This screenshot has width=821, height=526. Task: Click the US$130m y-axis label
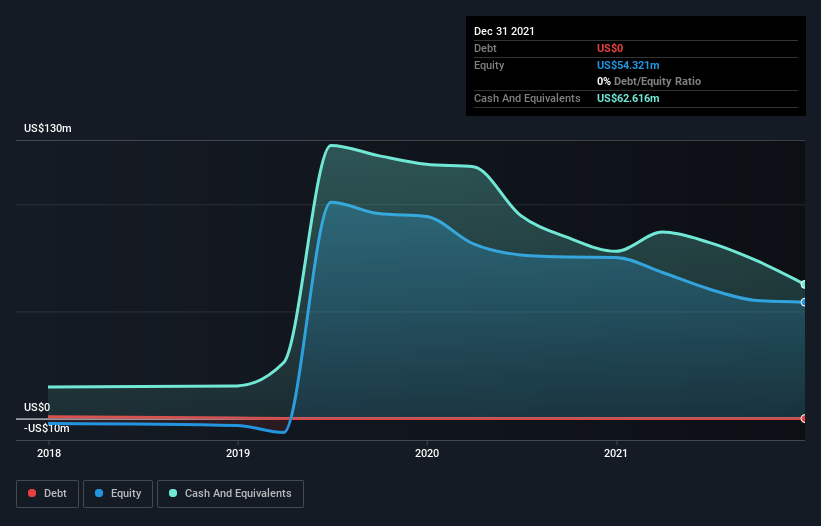(x=48, y=128)
